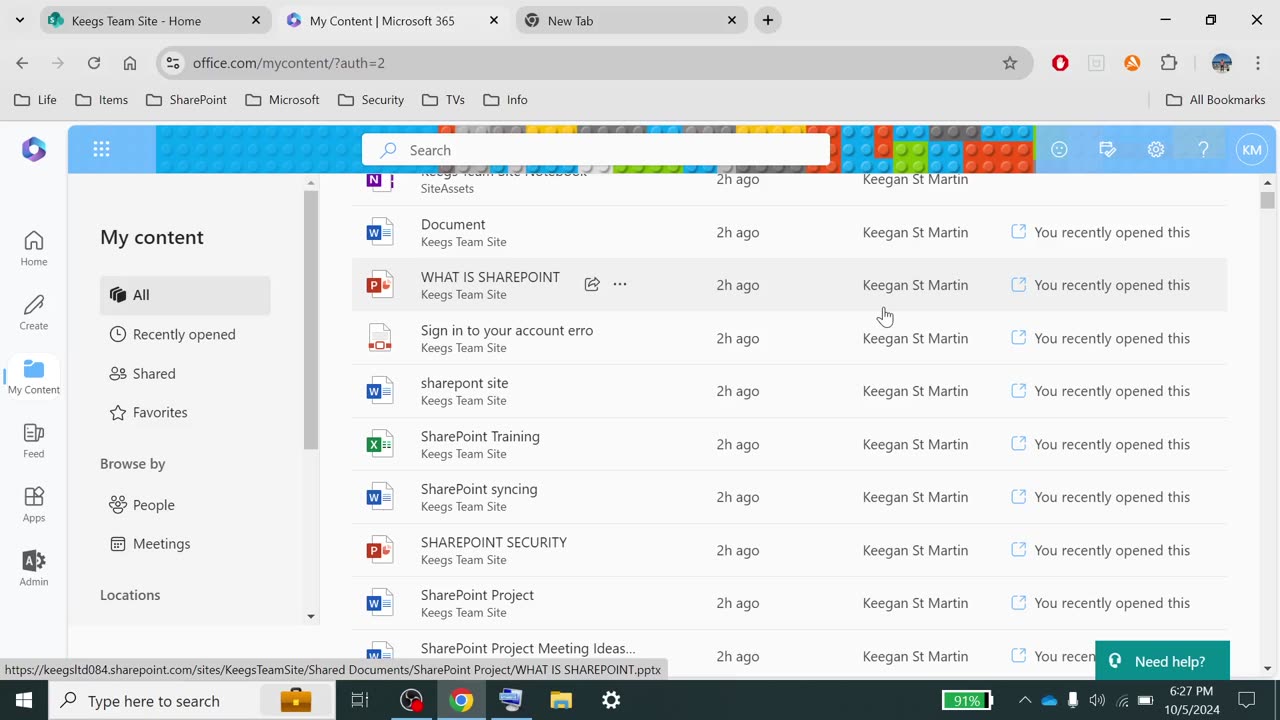Open the feedback smiley icon
1280x720 pixels.
1059,150
